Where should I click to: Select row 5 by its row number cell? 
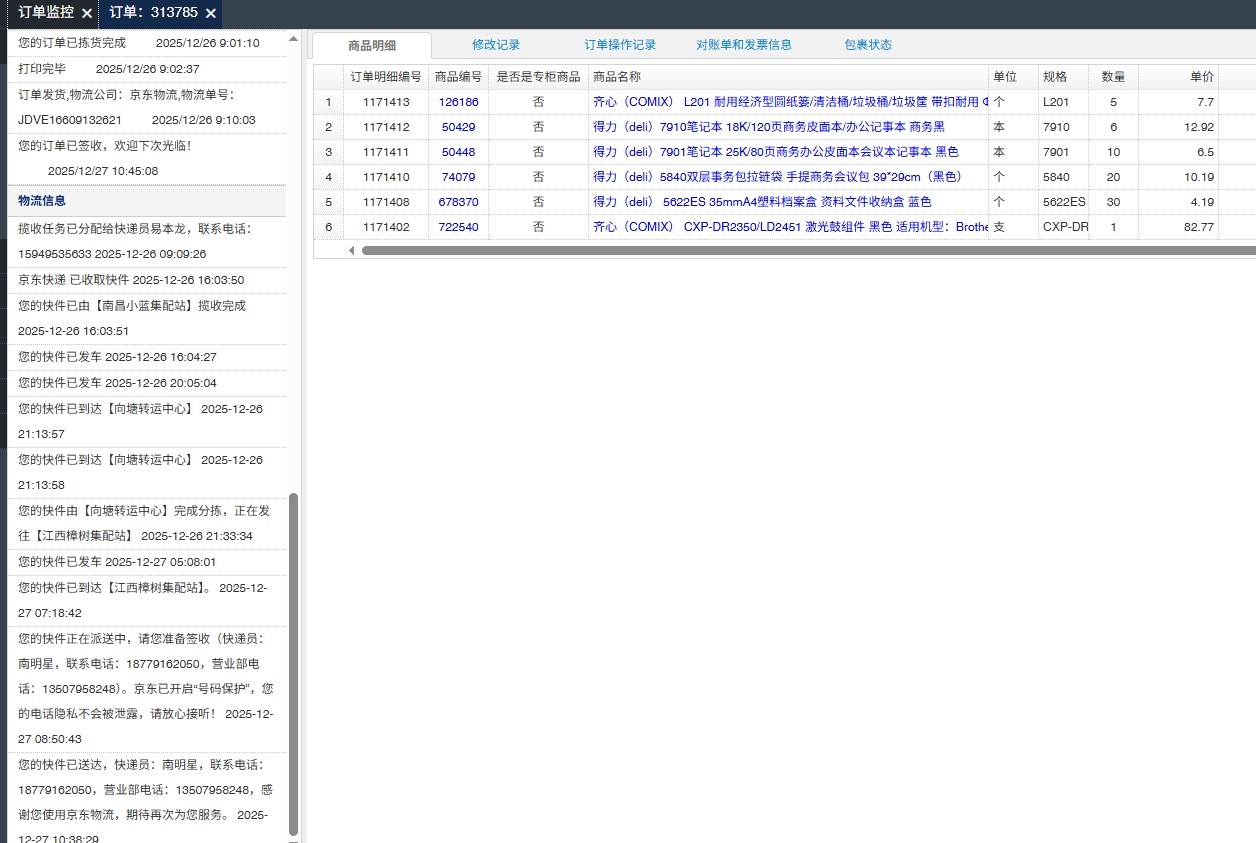(x=328, y=202)
